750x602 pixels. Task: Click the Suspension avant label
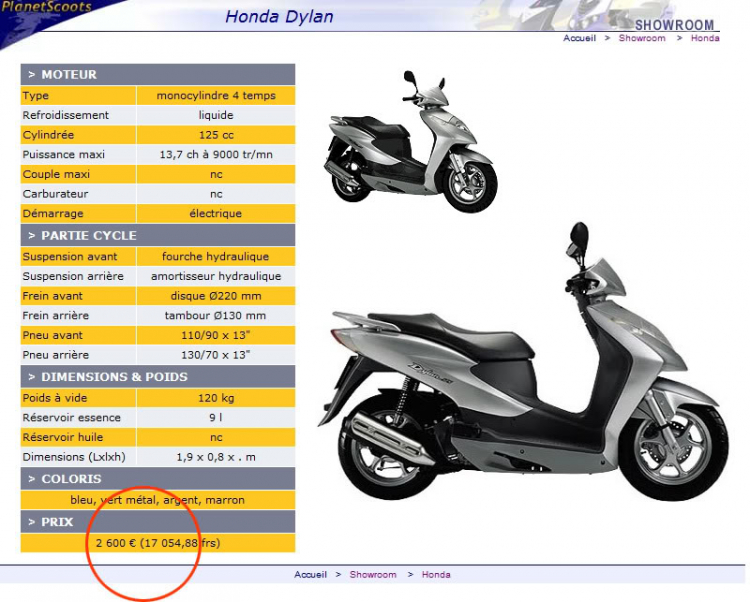(70, 257)
